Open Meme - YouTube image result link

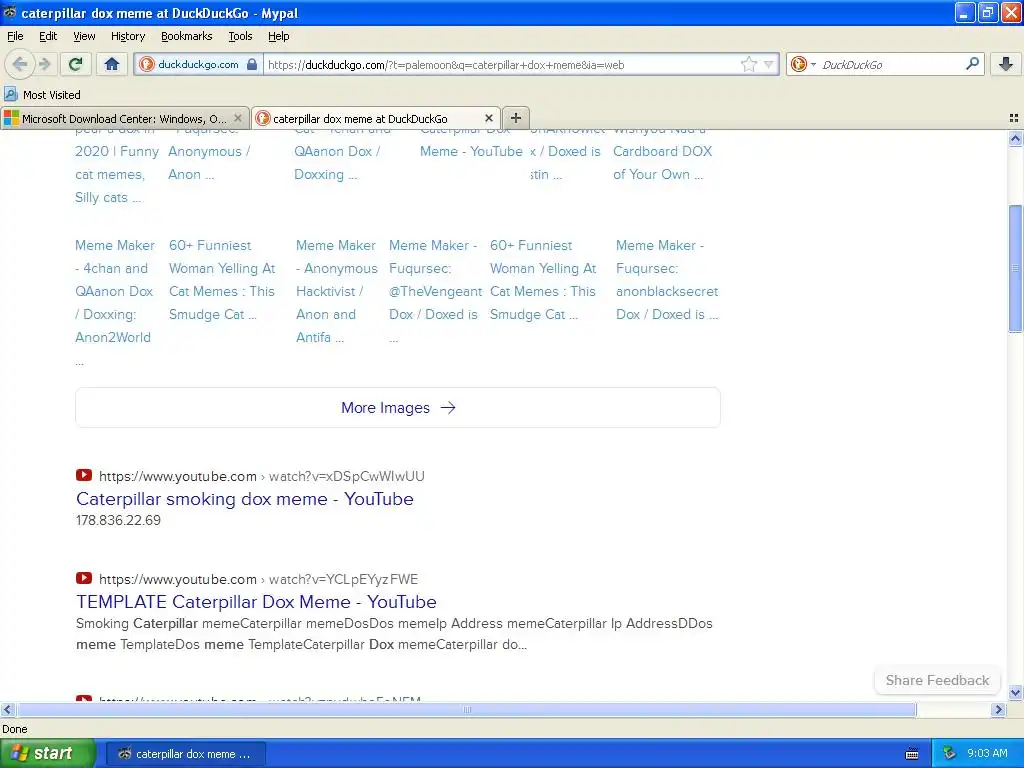pyautogui.click(x=471, y=151)
